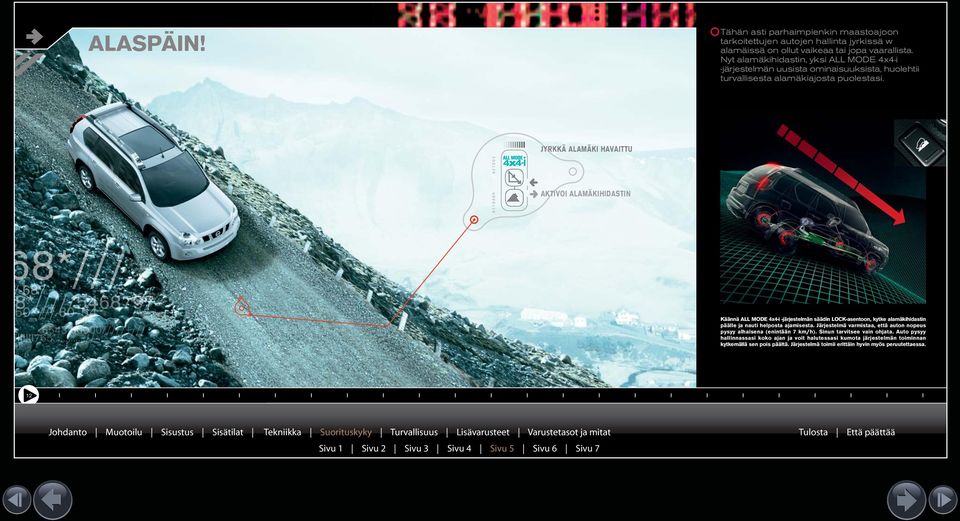Screen dimensions: 960x521
Task: Jump to last page with skip-forward button
Action: [x=943, y=500]
